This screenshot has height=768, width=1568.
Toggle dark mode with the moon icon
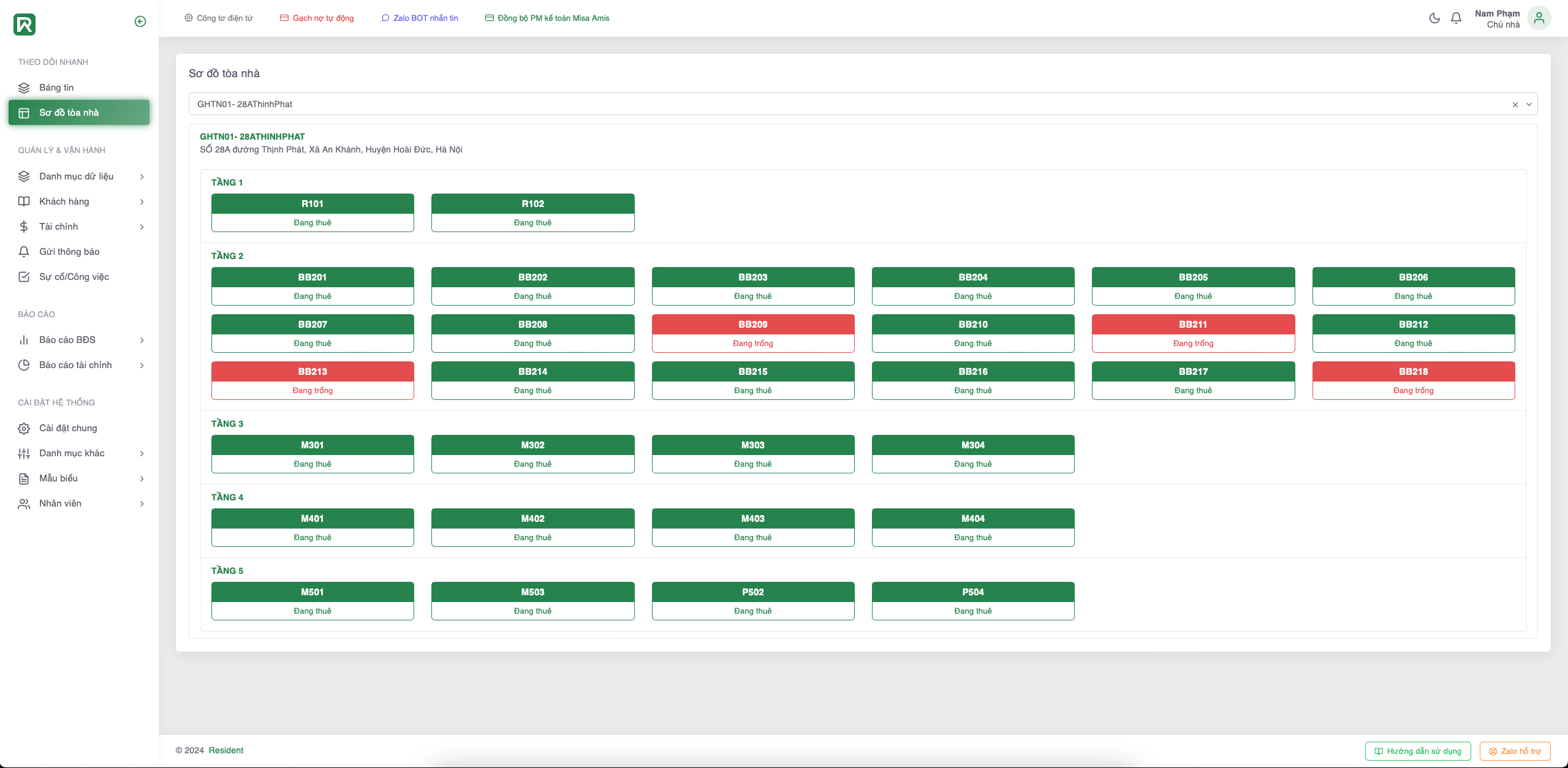click(1434, 18)
